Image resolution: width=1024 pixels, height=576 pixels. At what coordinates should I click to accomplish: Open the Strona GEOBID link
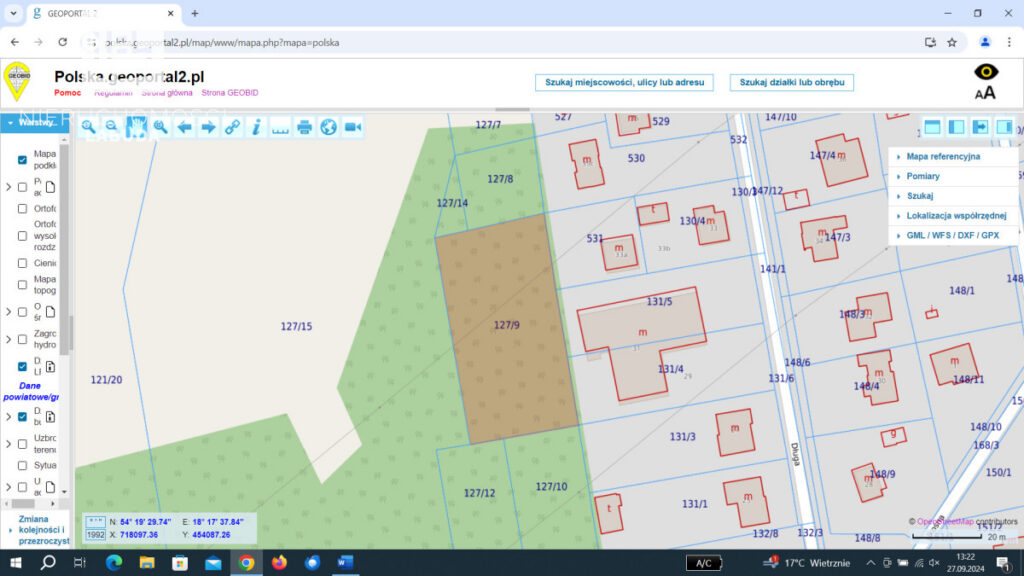point(229,92)
